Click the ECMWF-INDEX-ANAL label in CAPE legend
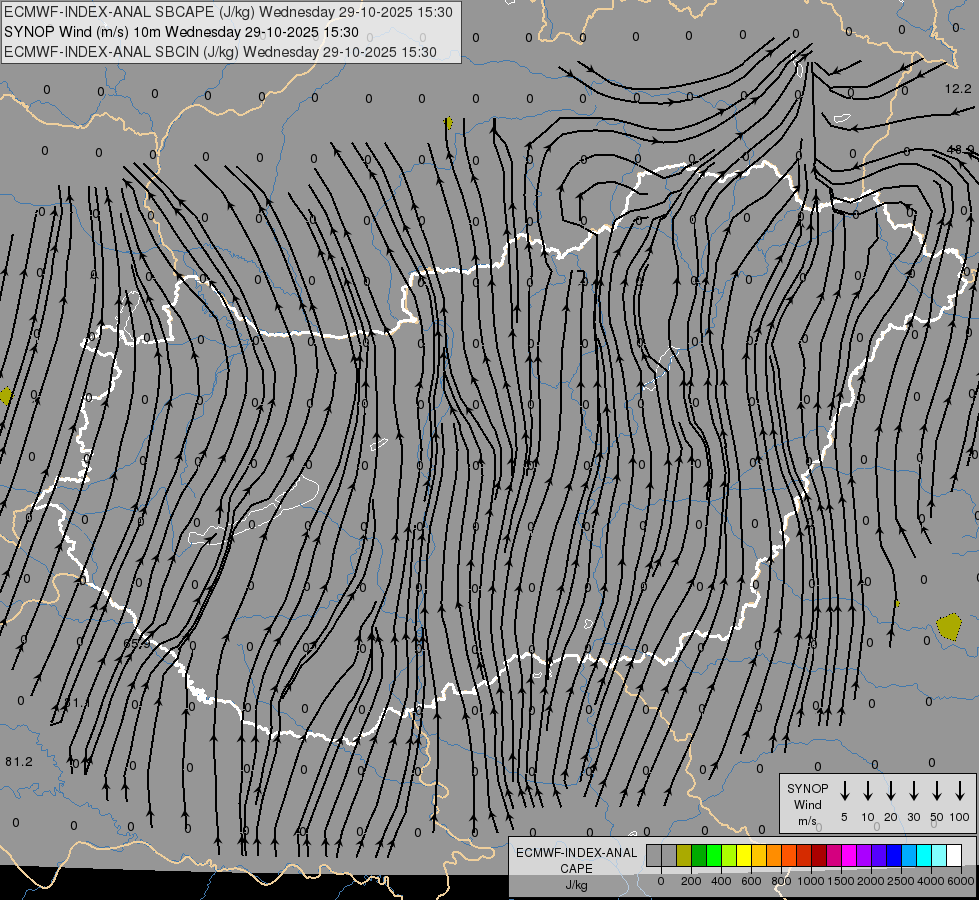The width and height of the screenshot is (979, 900). point(576,853)
